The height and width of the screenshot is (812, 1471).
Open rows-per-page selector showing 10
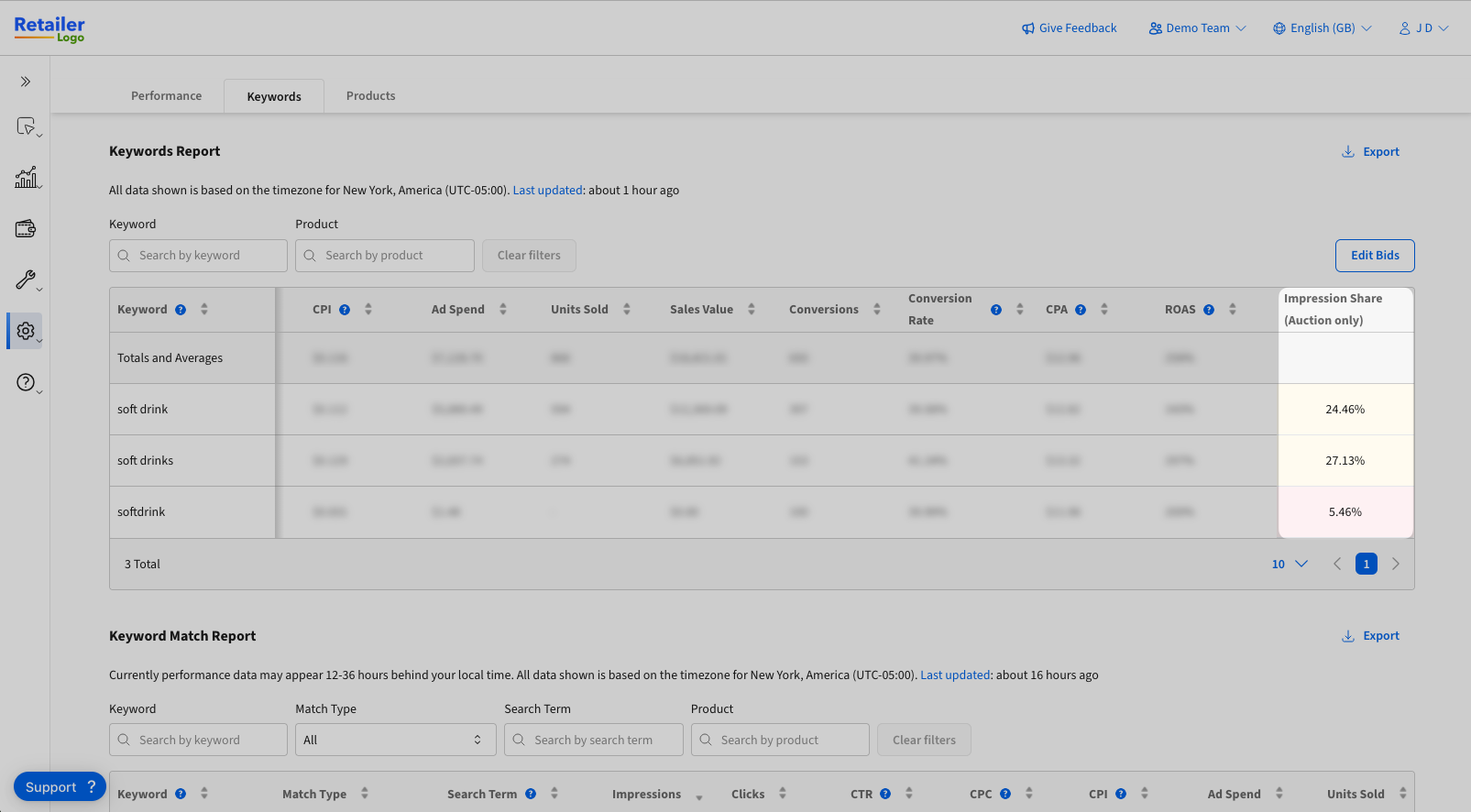(x=1290, y=565)
